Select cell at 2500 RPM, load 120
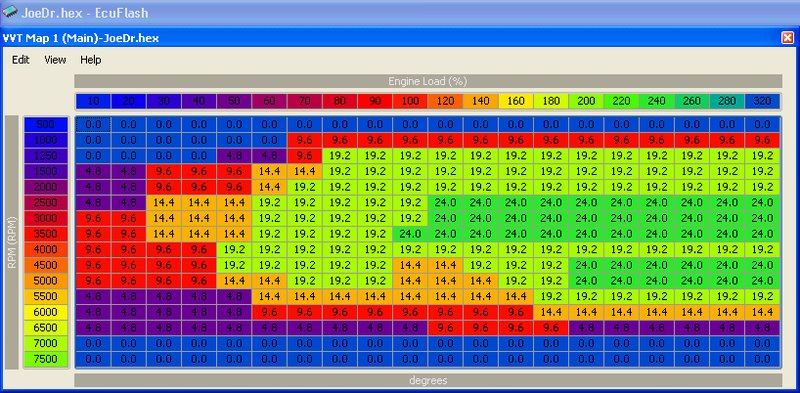This screenshot has height=393, width=800. coord(445,203)
